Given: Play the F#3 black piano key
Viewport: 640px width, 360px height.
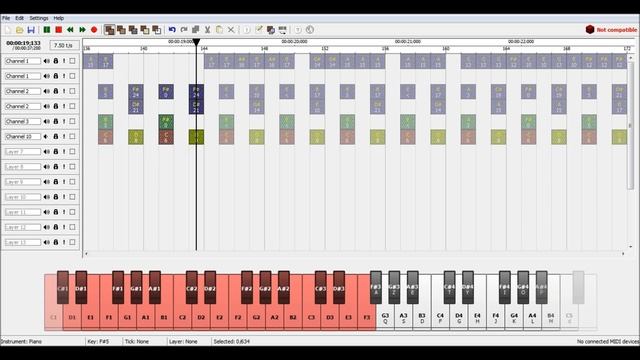Looking at the screenshot, I should click(376, 287).
